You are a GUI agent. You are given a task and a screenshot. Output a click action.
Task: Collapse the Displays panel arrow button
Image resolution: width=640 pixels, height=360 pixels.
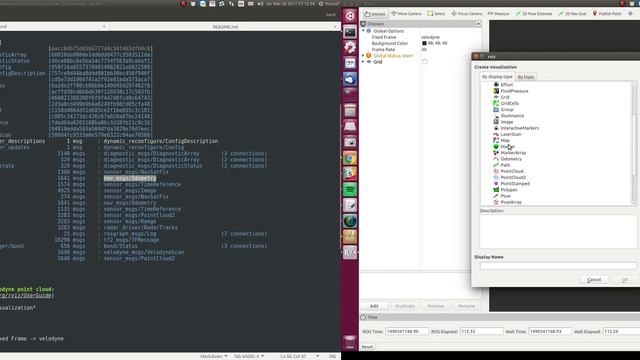(478, 24)
